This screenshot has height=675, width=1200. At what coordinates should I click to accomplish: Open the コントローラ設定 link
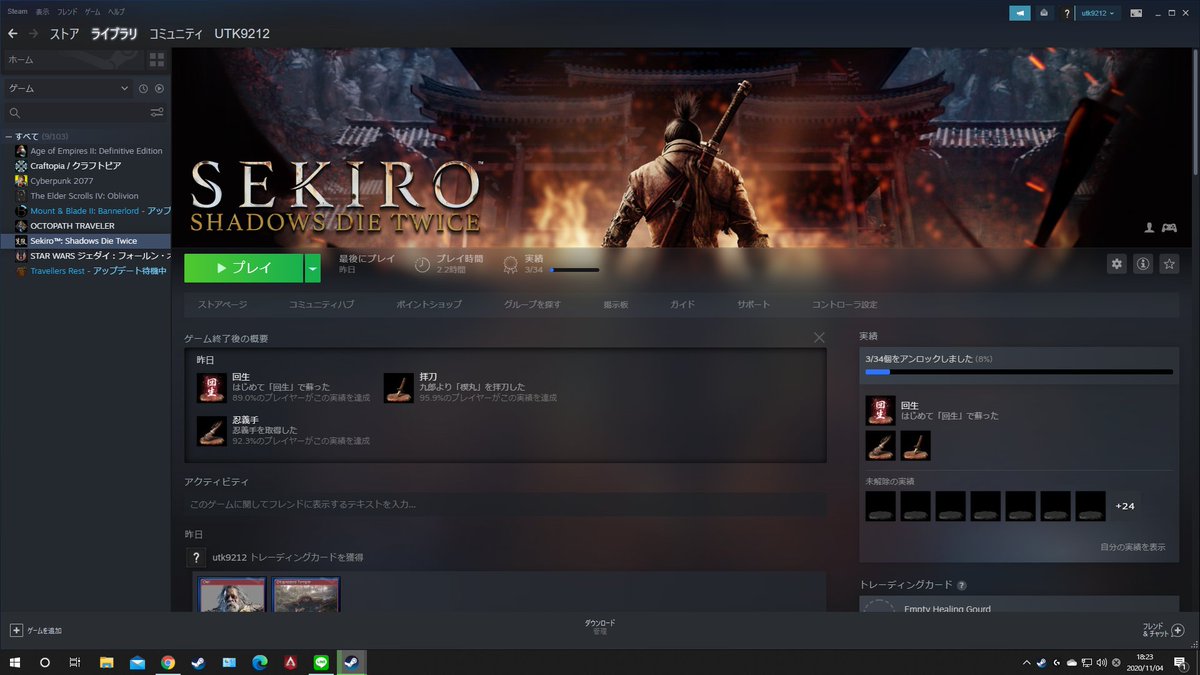click(x=845, y=304)
